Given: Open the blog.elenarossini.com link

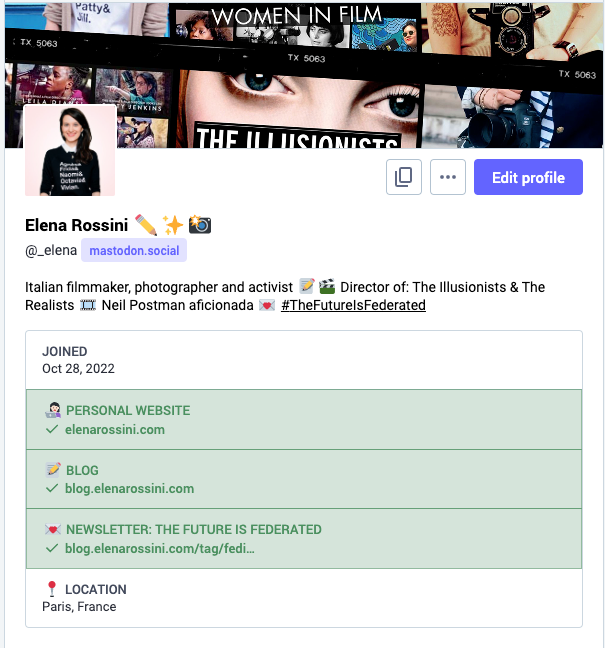Looking at the screenshot, I should tap(129, 488).
